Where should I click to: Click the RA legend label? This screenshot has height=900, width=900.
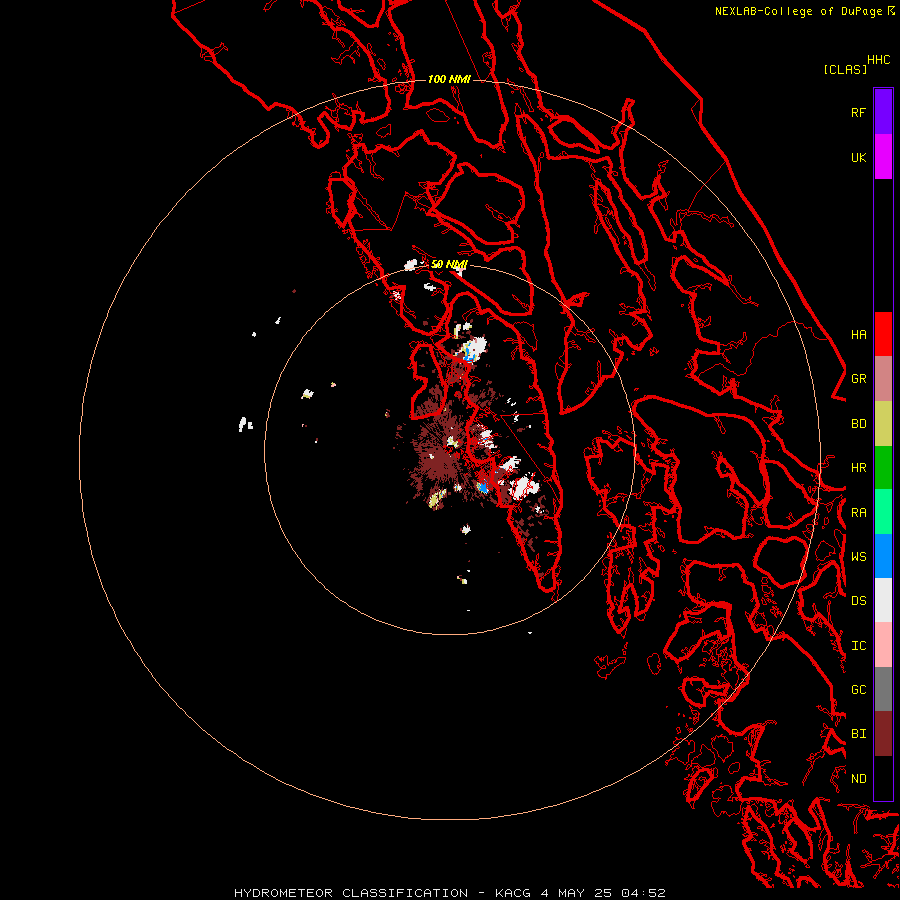[x=858, y=513]
